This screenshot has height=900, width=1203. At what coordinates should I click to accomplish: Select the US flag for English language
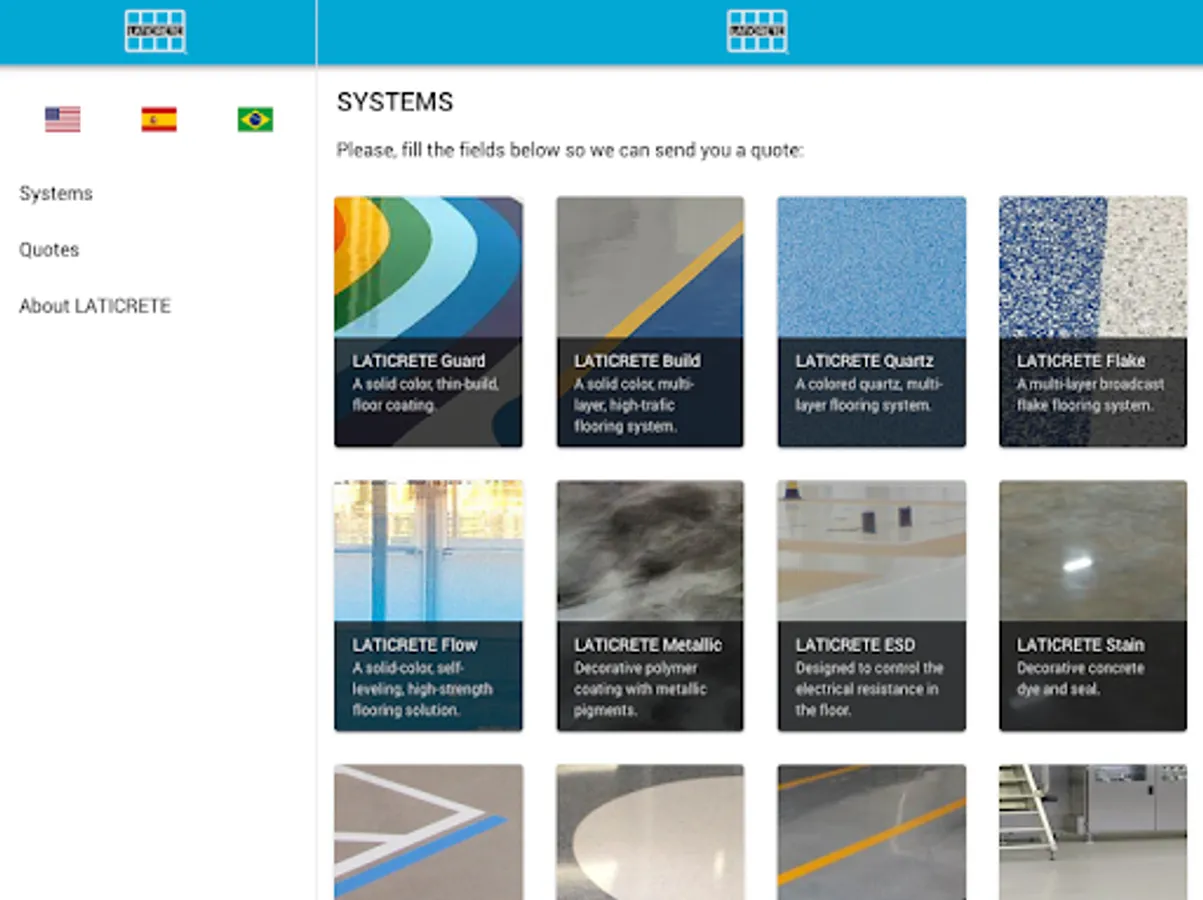click(x=62, y=120)
